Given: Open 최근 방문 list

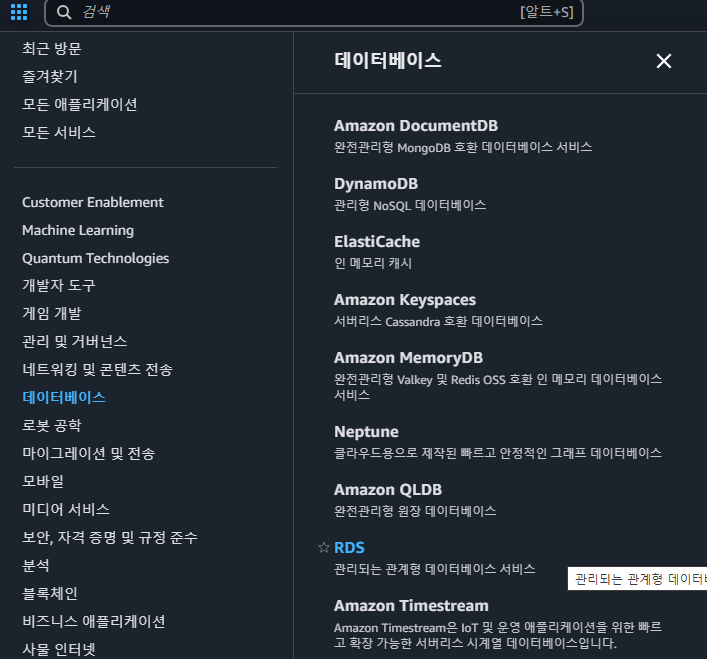Looking at the screenshot, I should coord(52,49).
